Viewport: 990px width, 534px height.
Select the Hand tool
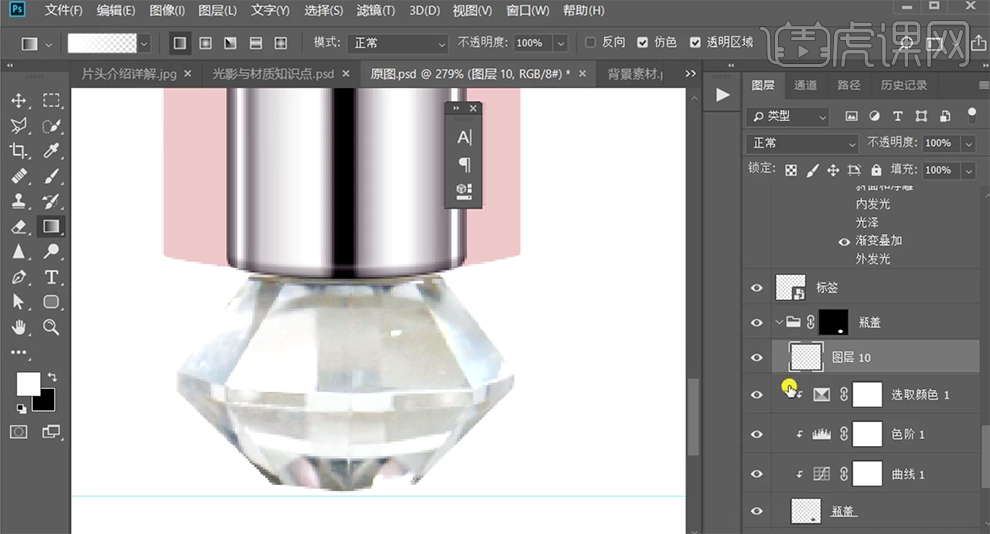click(x=19, y=327)
